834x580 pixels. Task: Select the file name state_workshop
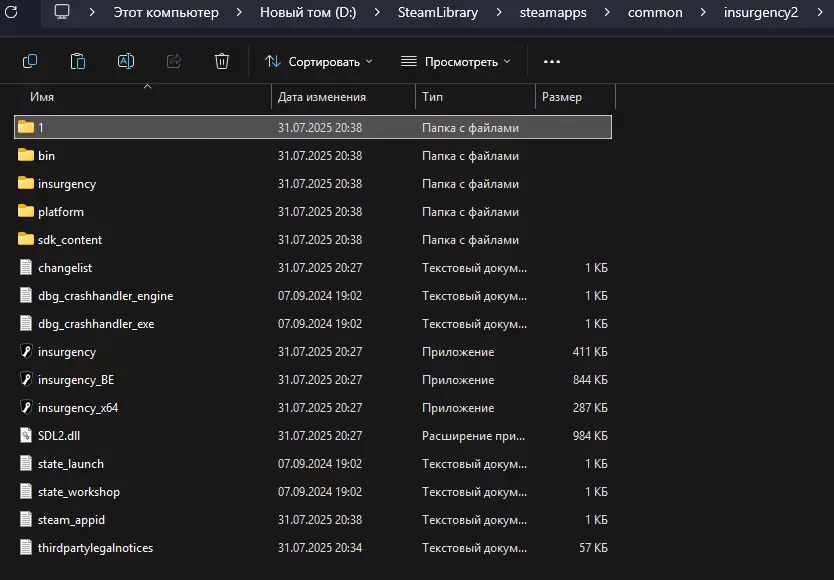click(x=79, y=492)
